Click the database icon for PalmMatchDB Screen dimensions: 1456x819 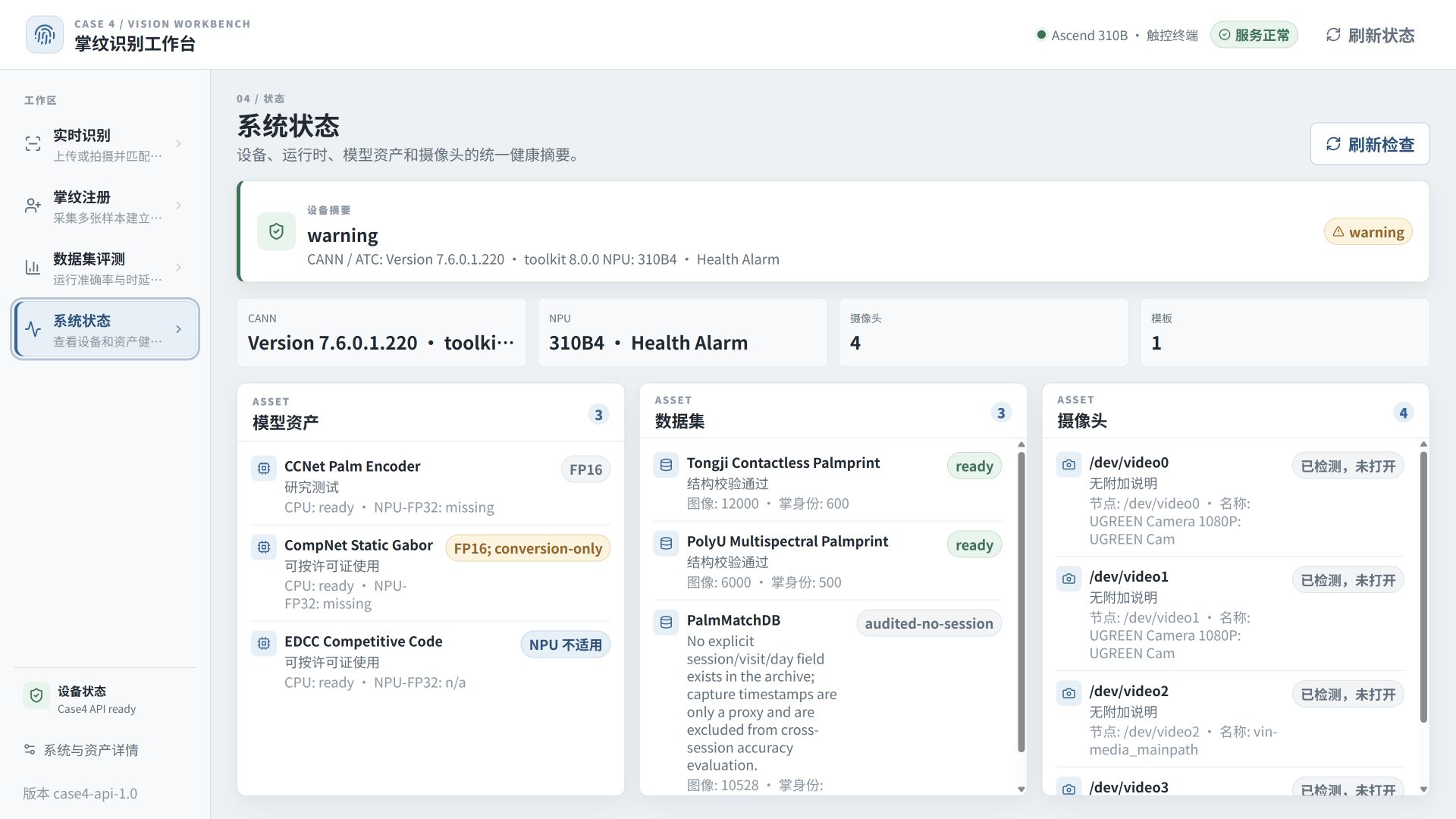(x=667, y=623)
